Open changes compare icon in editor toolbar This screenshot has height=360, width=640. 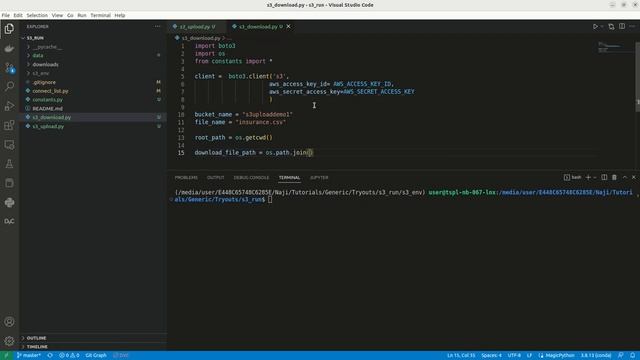click(611, 27)
